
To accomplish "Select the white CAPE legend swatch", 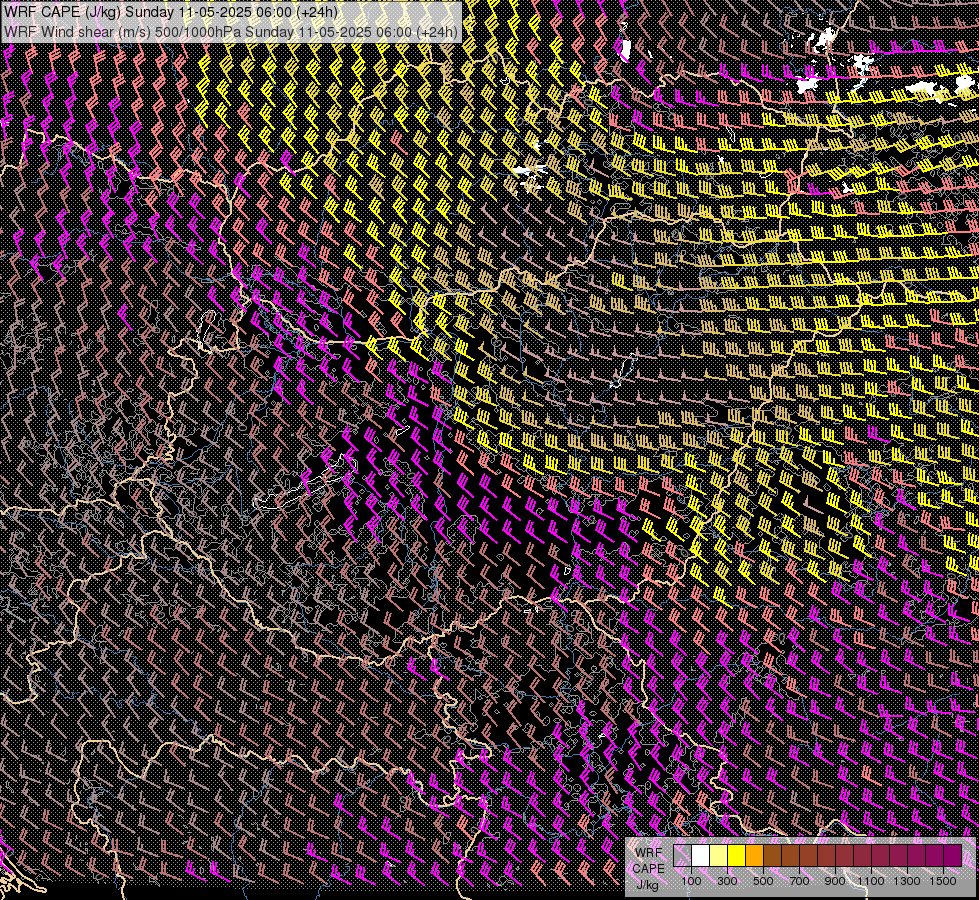I will click(701, 855).
